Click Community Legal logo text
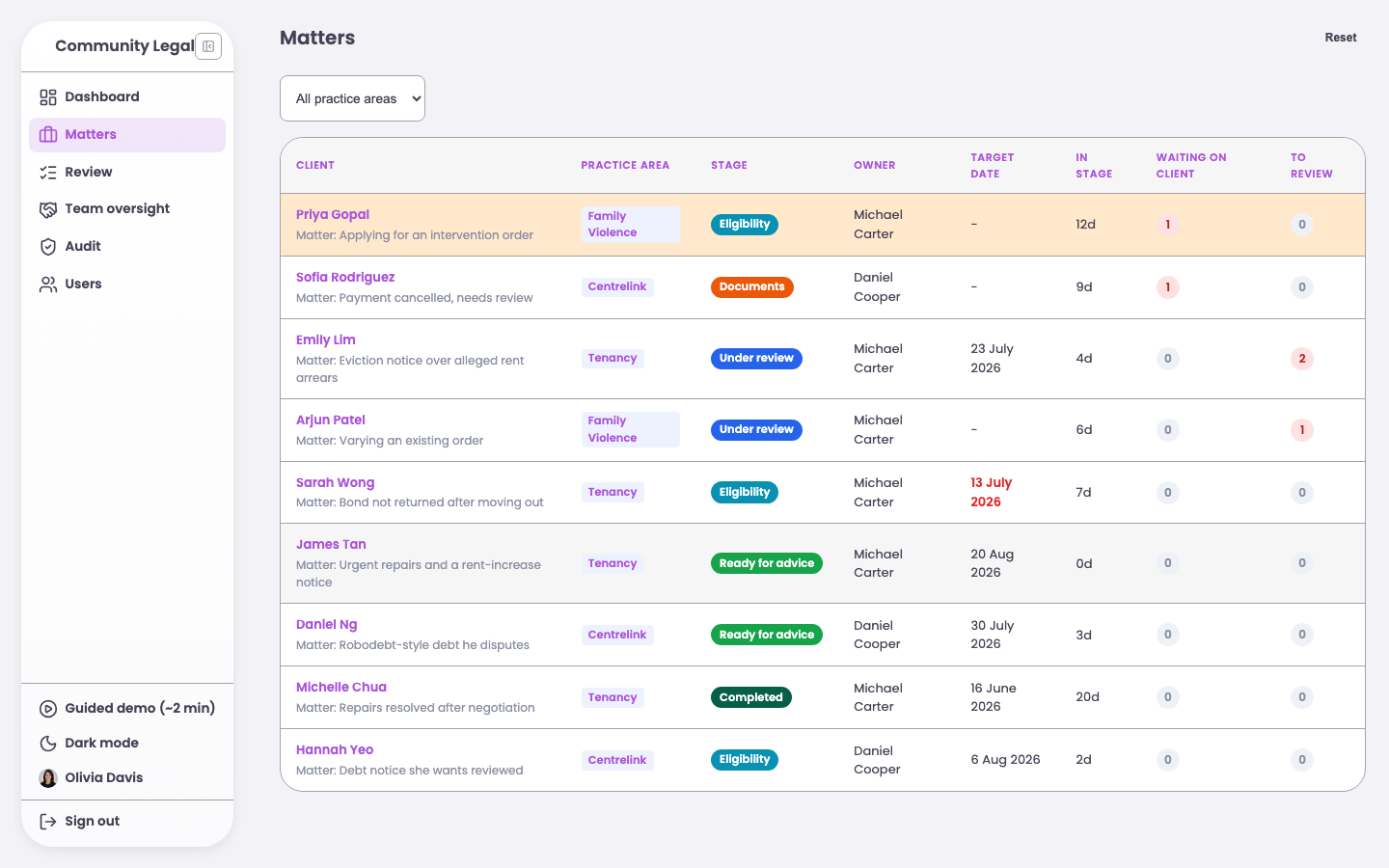This screenshot has width=1389, height=868. (124, 46)
